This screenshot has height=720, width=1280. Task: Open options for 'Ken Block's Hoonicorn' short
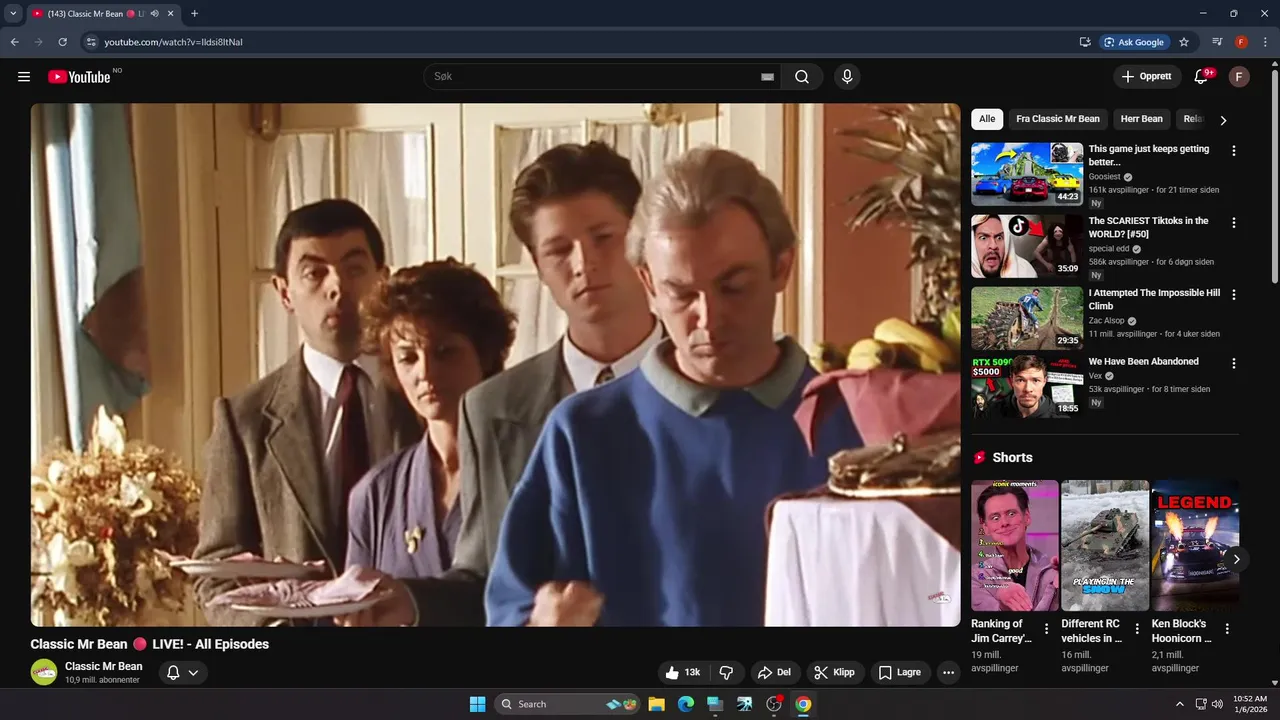click(1227, 629)
